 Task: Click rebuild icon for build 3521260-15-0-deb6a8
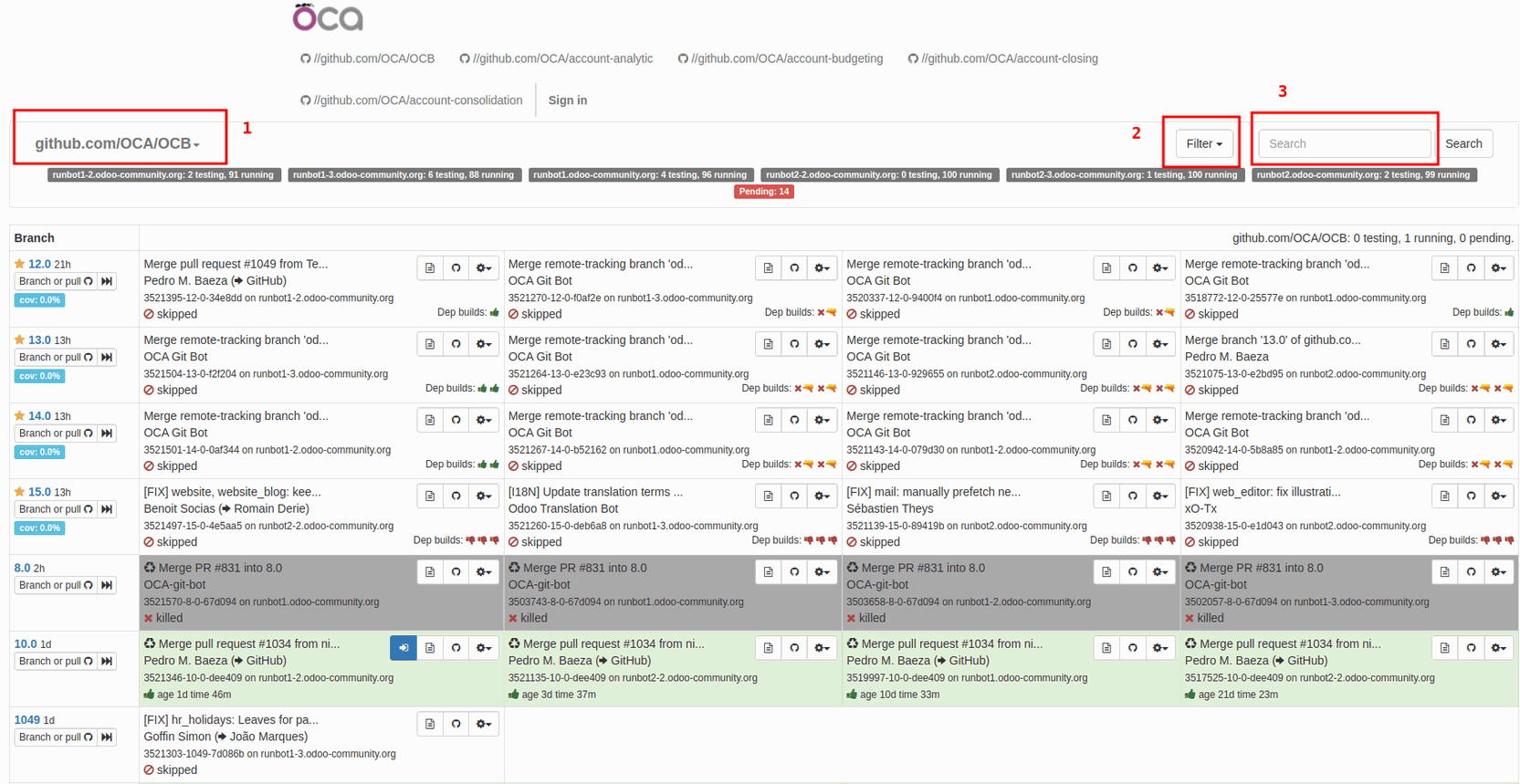click(794, 496)
